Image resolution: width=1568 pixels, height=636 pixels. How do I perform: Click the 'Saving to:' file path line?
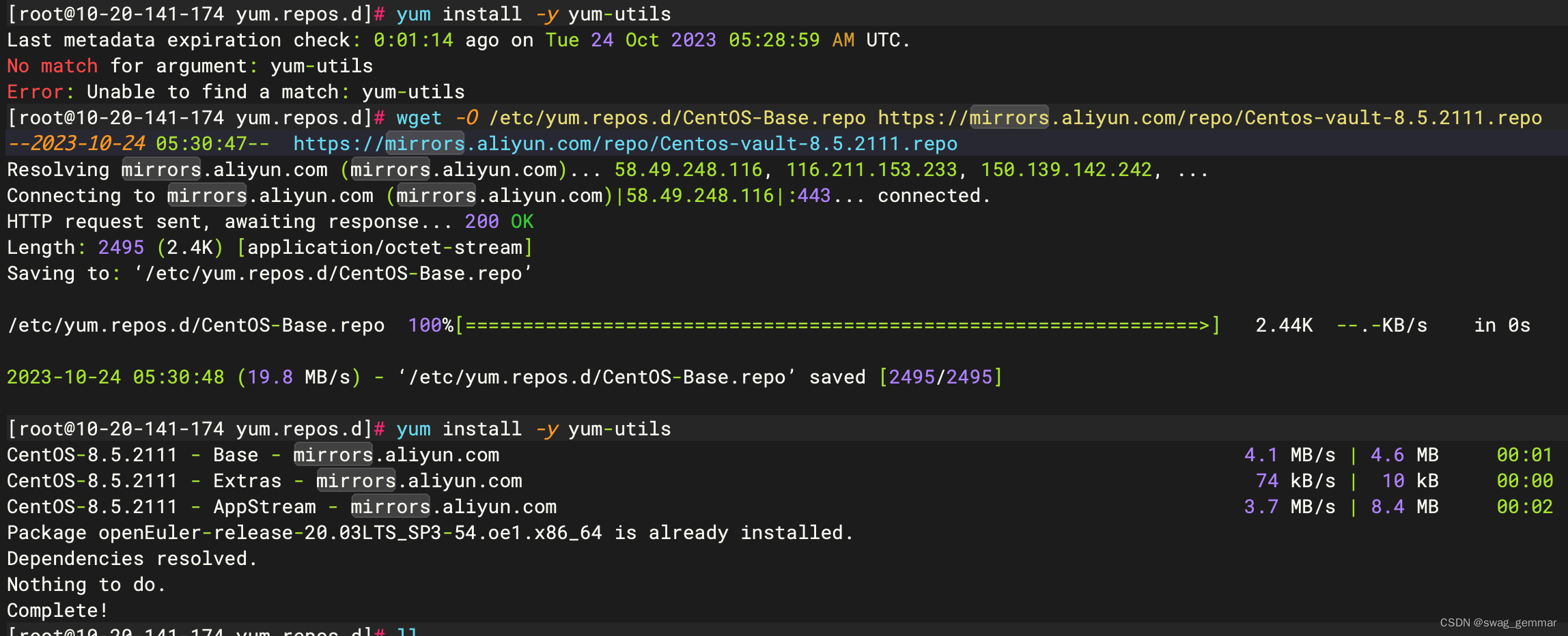[270, 273]
